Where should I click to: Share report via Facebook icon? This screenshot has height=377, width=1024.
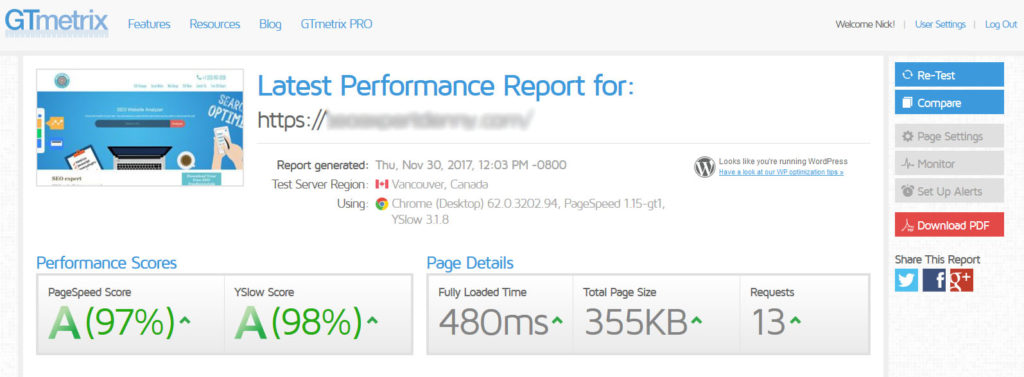point(934,280)
